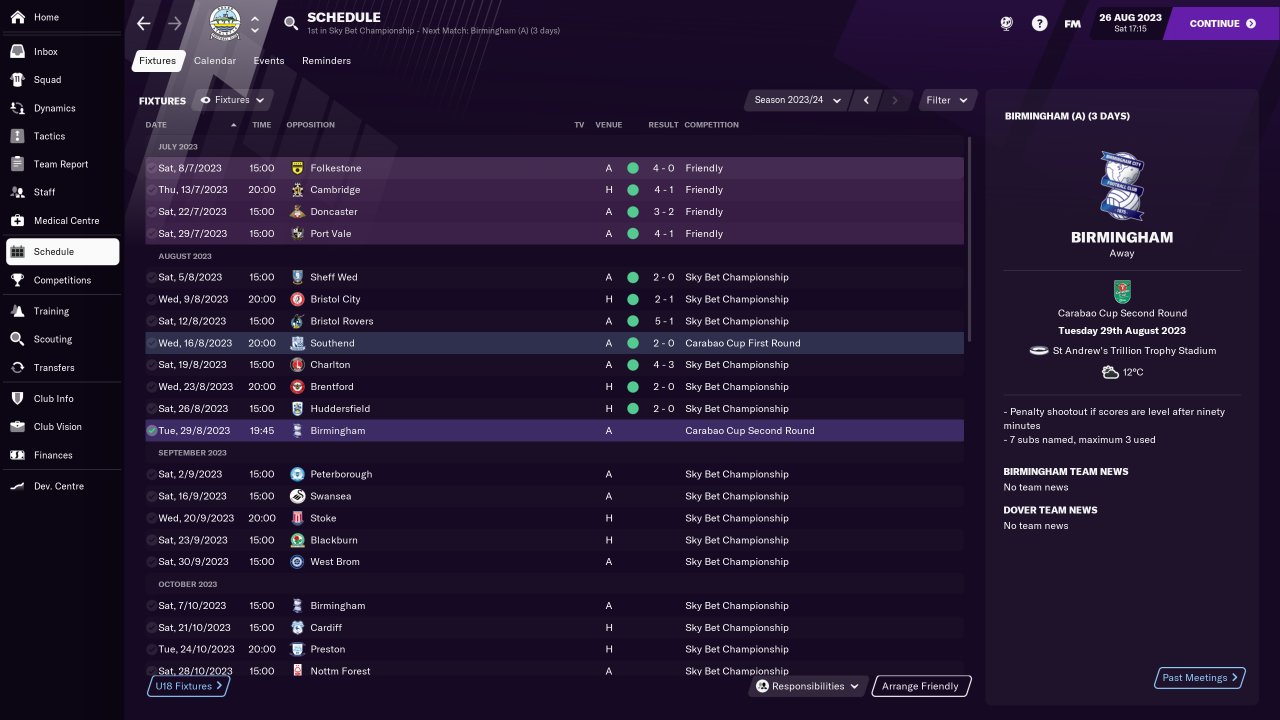Image resolution: width=1280 pixels, height=720 pixels.
Task: Toggle the tick for Swansea fixture
Action: (x=152, y=497)
